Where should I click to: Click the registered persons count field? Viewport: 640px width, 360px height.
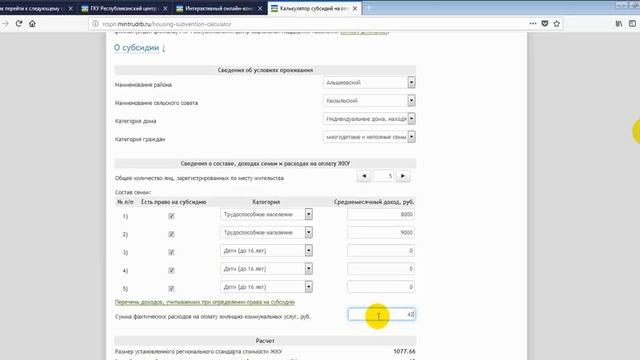[384, 176]
